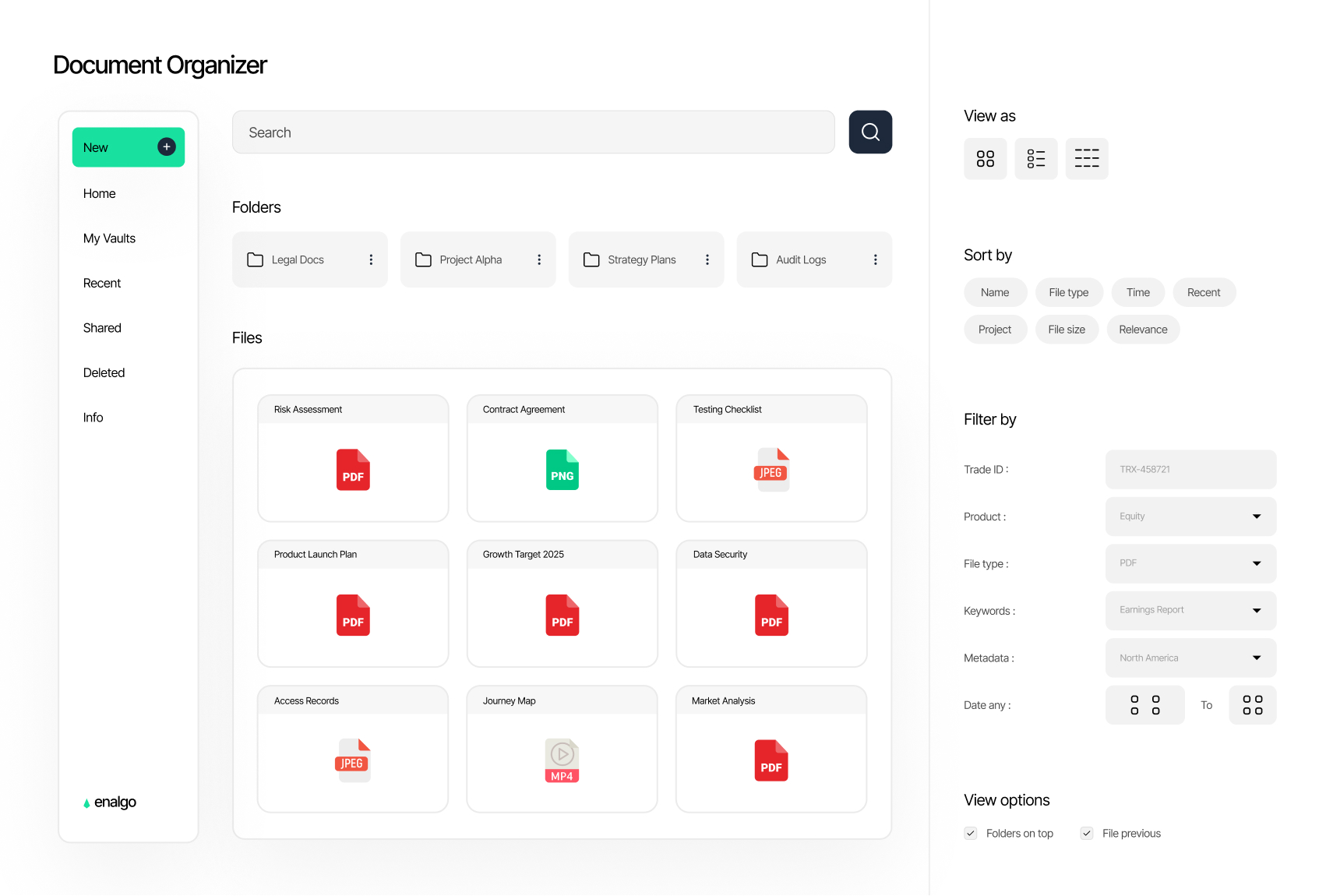Sort files by File size

[1067, 329]
